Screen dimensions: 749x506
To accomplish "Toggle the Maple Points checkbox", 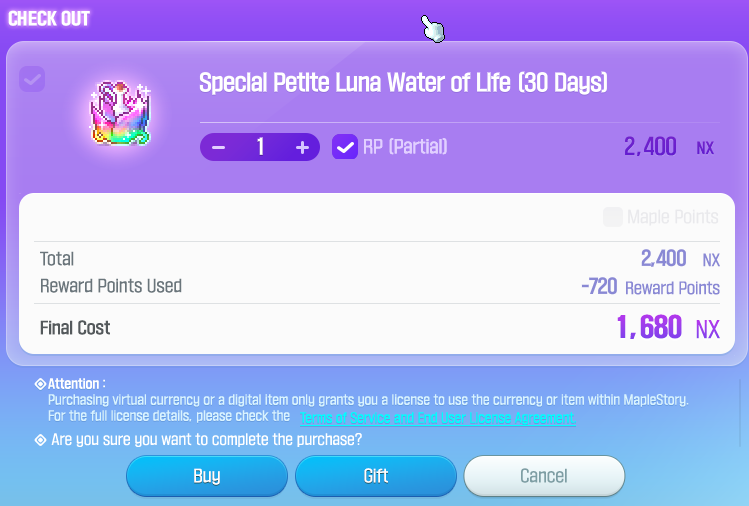I will coord(613,217).
